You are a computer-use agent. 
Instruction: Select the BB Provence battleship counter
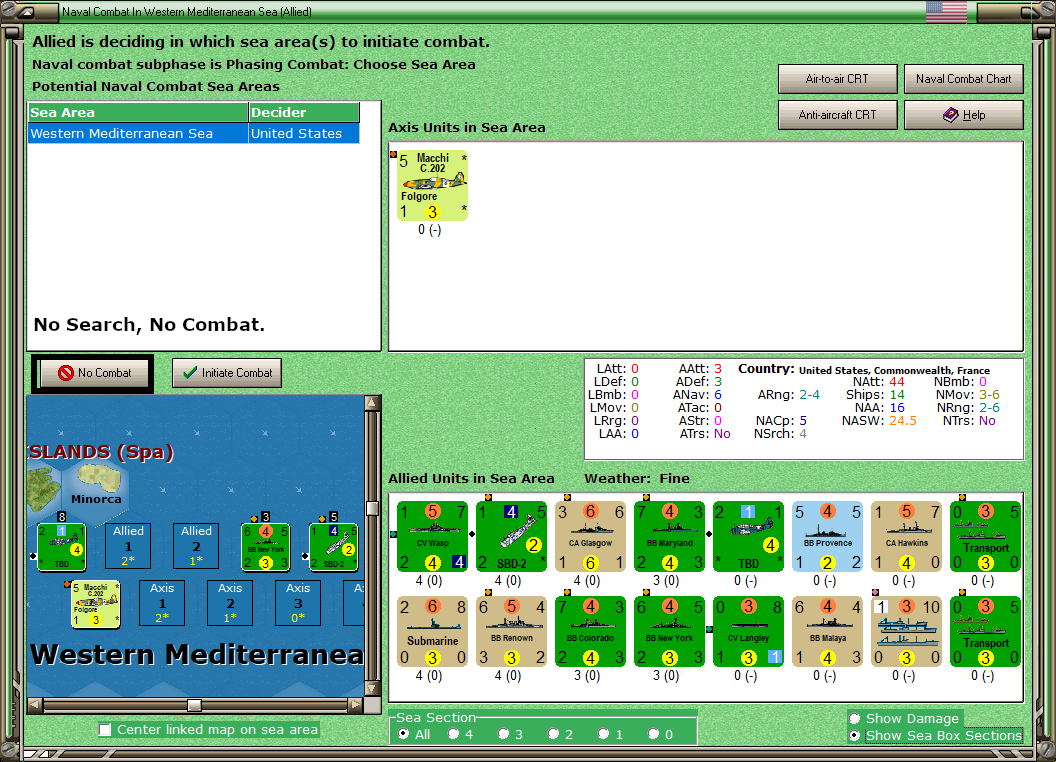(x=827, y=536)
